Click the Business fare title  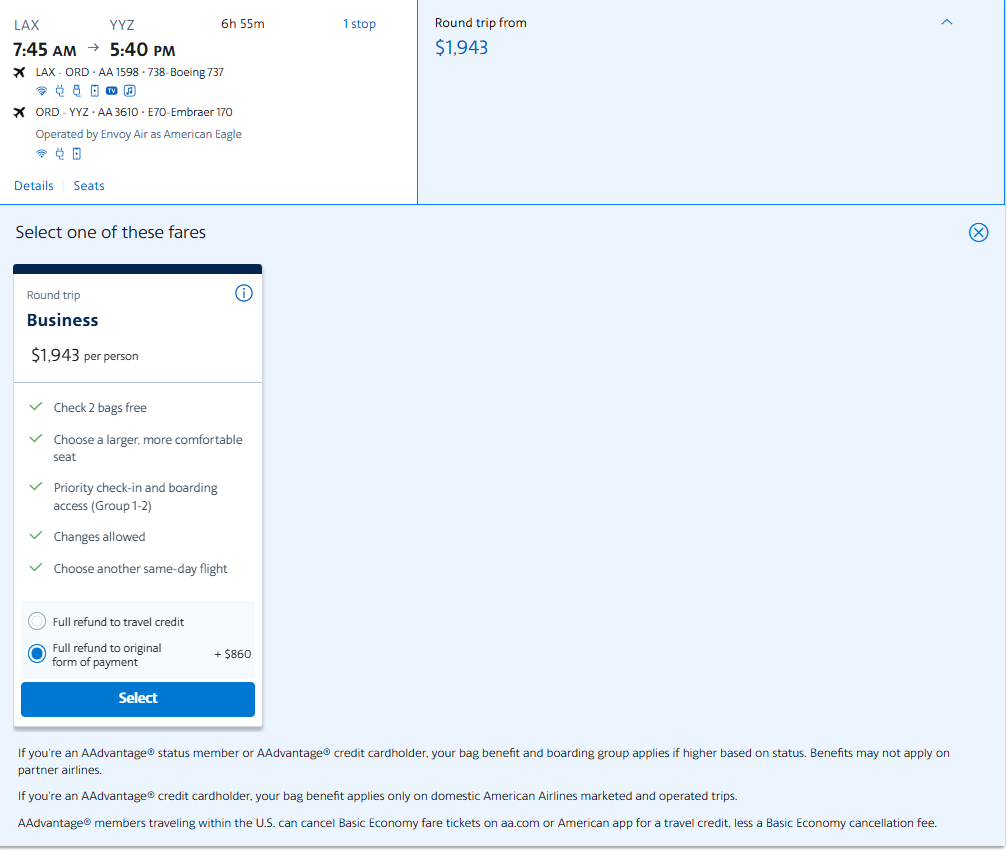[x=62, y=320]
